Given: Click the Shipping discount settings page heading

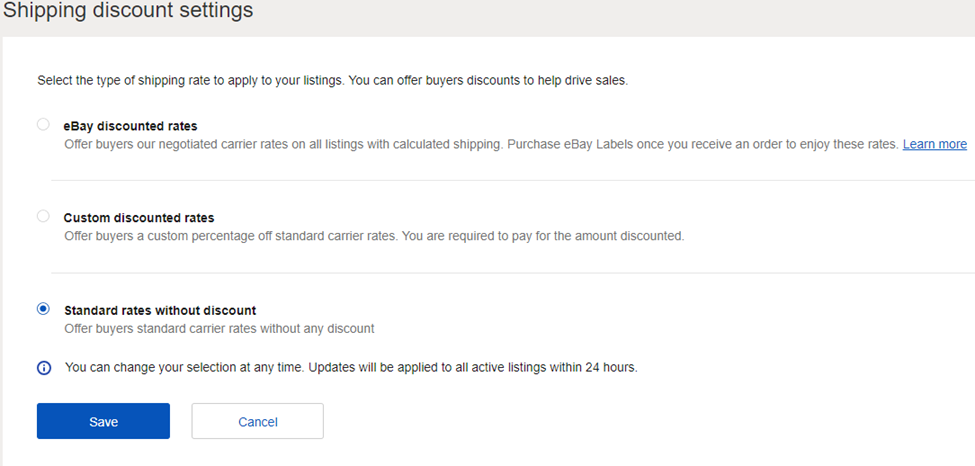Looking at the screenshot, I should [128, 11].
